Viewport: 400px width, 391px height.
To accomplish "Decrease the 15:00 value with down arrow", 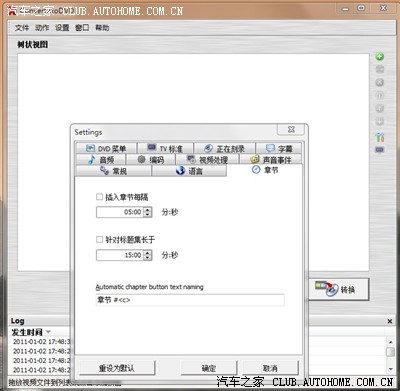I will tap(147, 258).
